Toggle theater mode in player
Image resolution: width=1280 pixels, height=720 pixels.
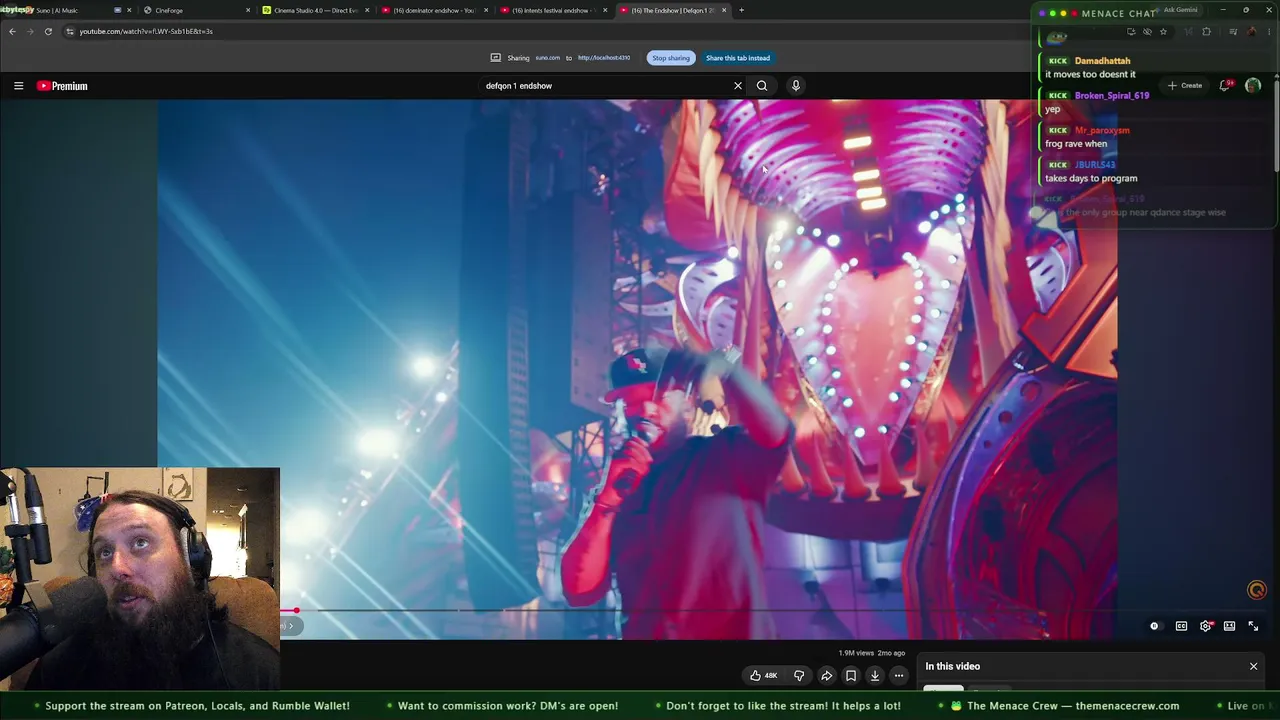pyautogui.click(x=1229, y=626)
